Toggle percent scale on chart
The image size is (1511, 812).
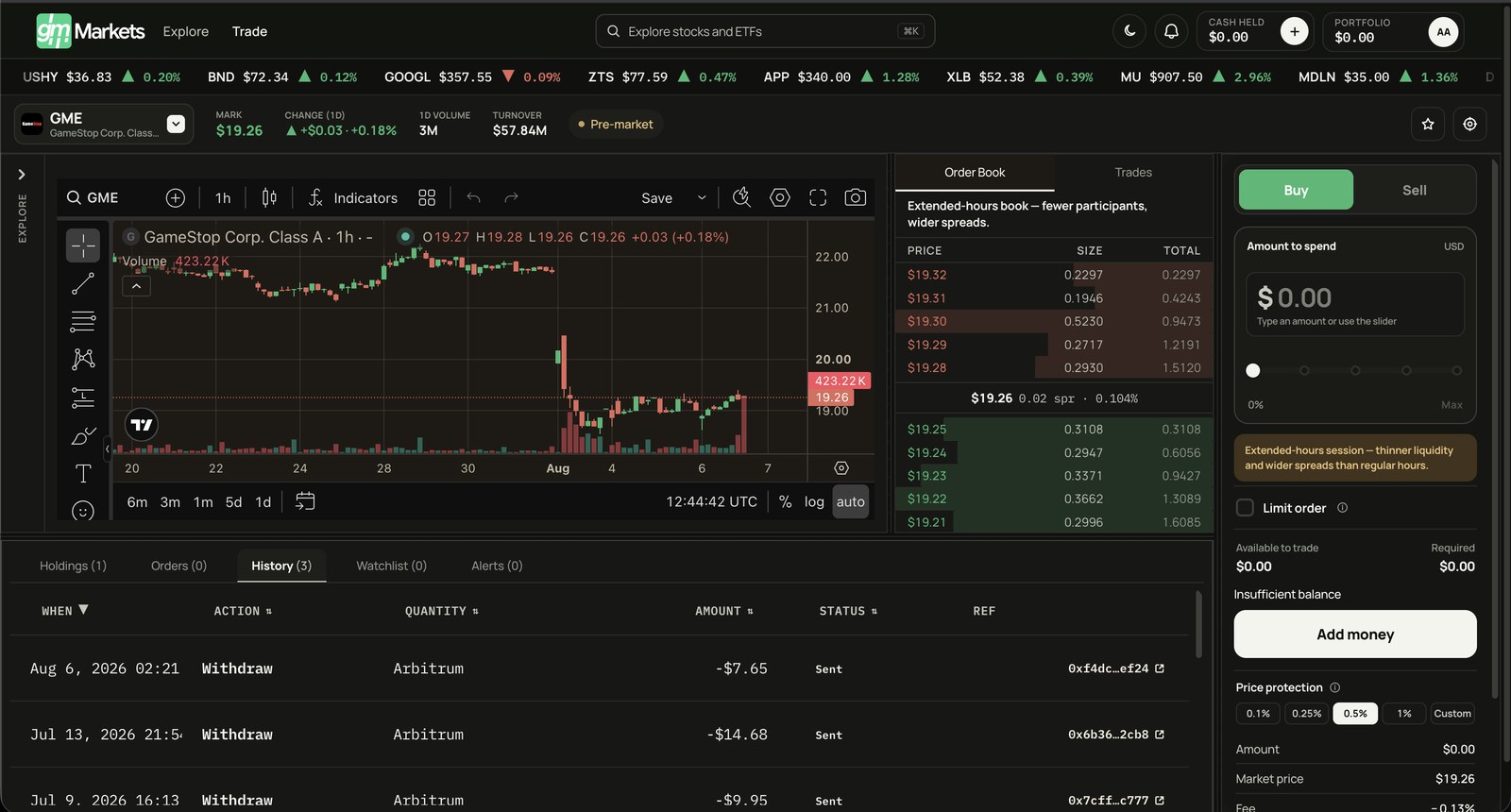(785, 501)
